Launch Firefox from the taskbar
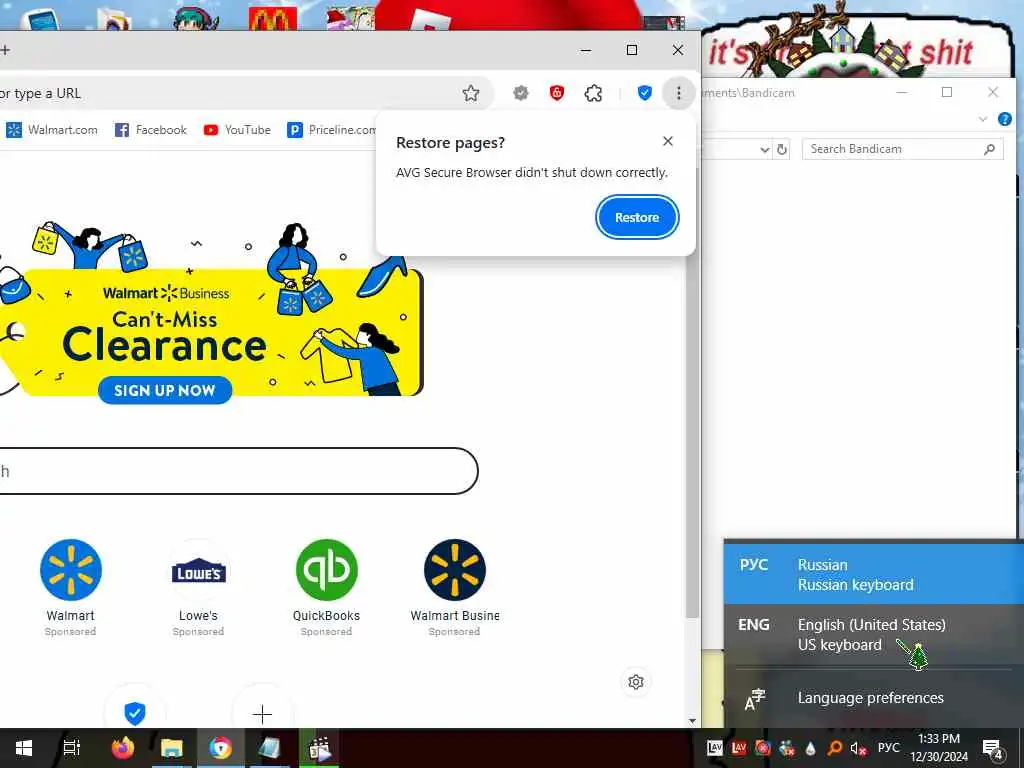This screenshot has height=768, width=1024. pyautogui.click(x=122, y=748)
